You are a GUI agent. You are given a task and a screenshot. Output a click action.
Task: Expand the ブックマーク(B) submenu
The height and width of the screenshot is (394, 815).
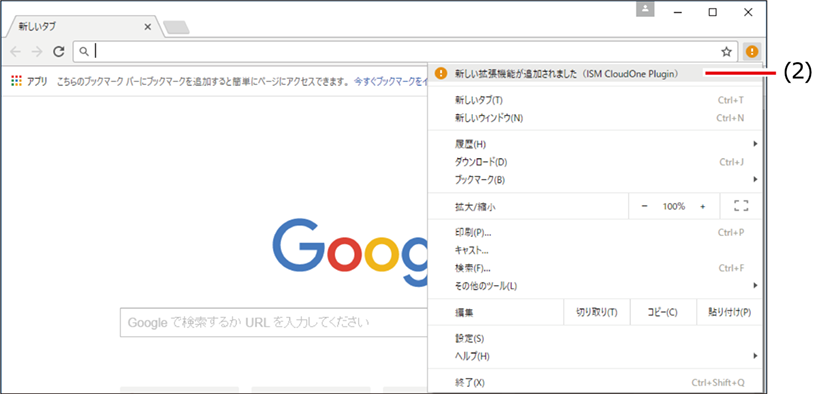pos(595,180)
